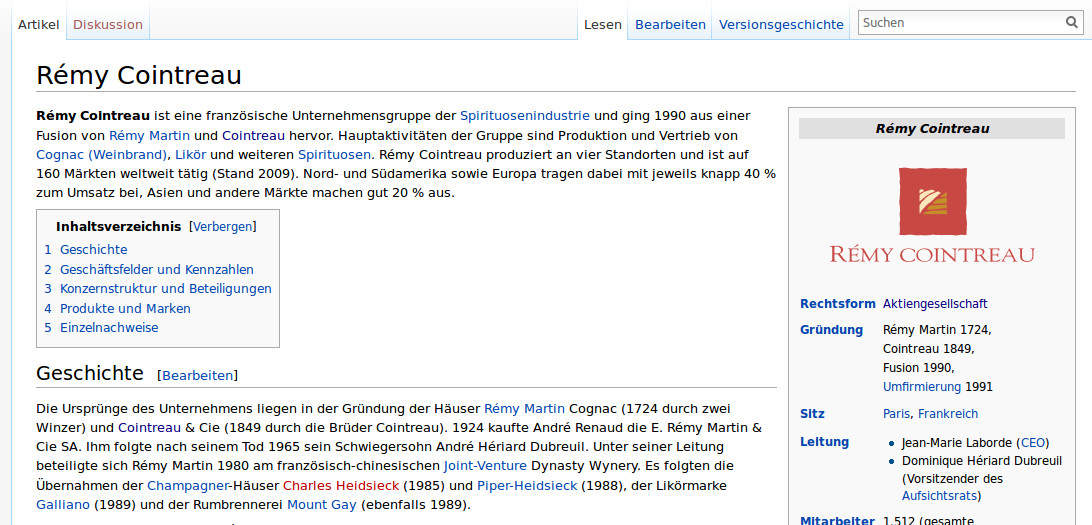
Task: Go to Geschäftsfelder und Kennzahlen section
Action: point(156,270)
